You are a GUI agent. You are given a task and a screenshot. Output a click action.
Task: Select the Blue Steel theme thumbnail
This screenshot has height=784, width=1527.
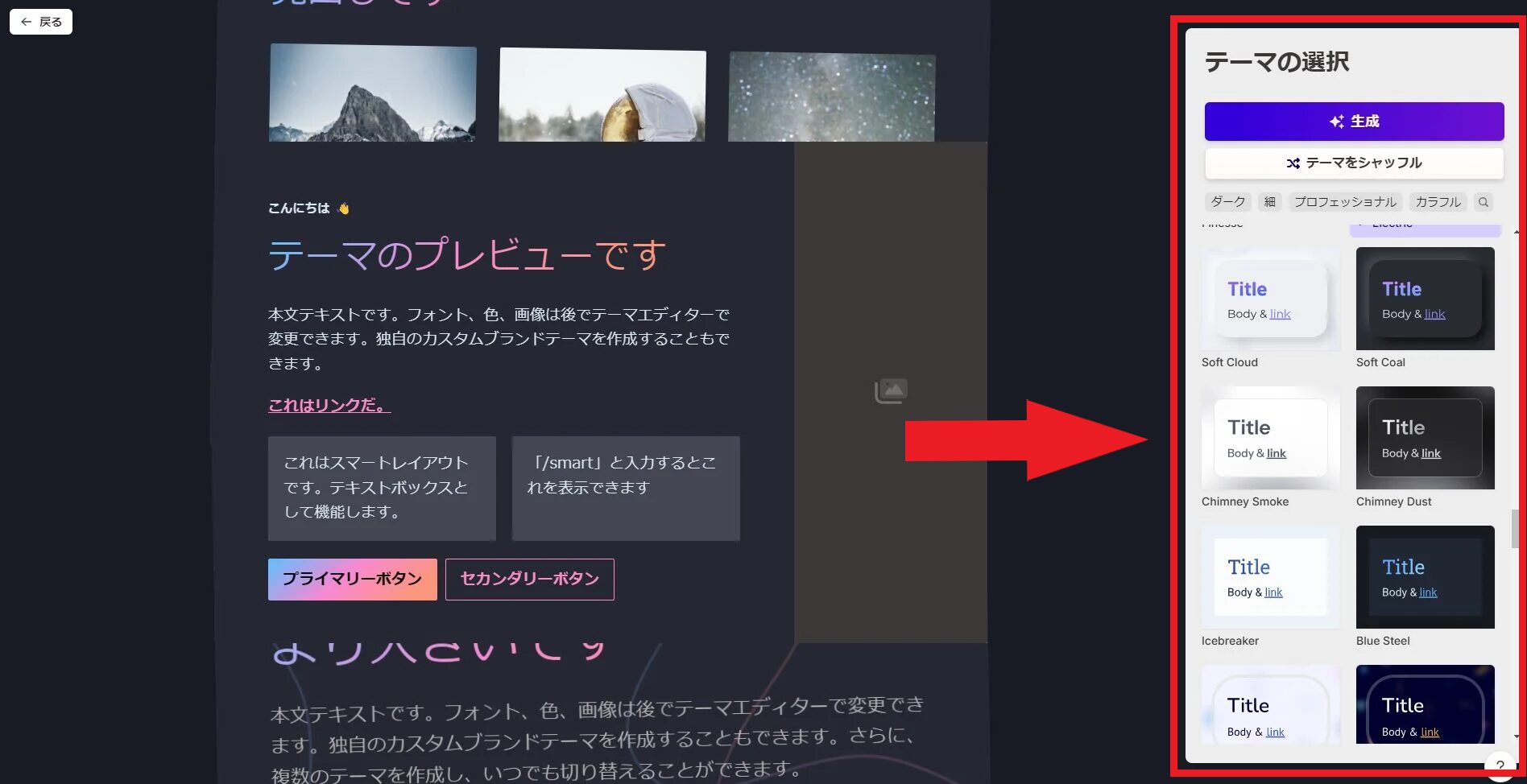point(1426,577)
